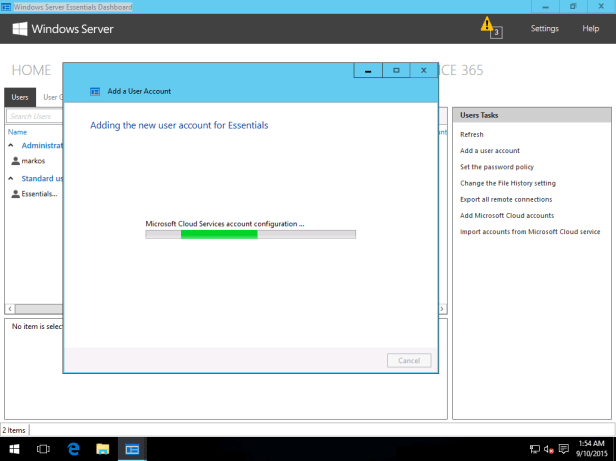616x461 pixels.
Task: Click the Search Users input field
Action: 35,116
